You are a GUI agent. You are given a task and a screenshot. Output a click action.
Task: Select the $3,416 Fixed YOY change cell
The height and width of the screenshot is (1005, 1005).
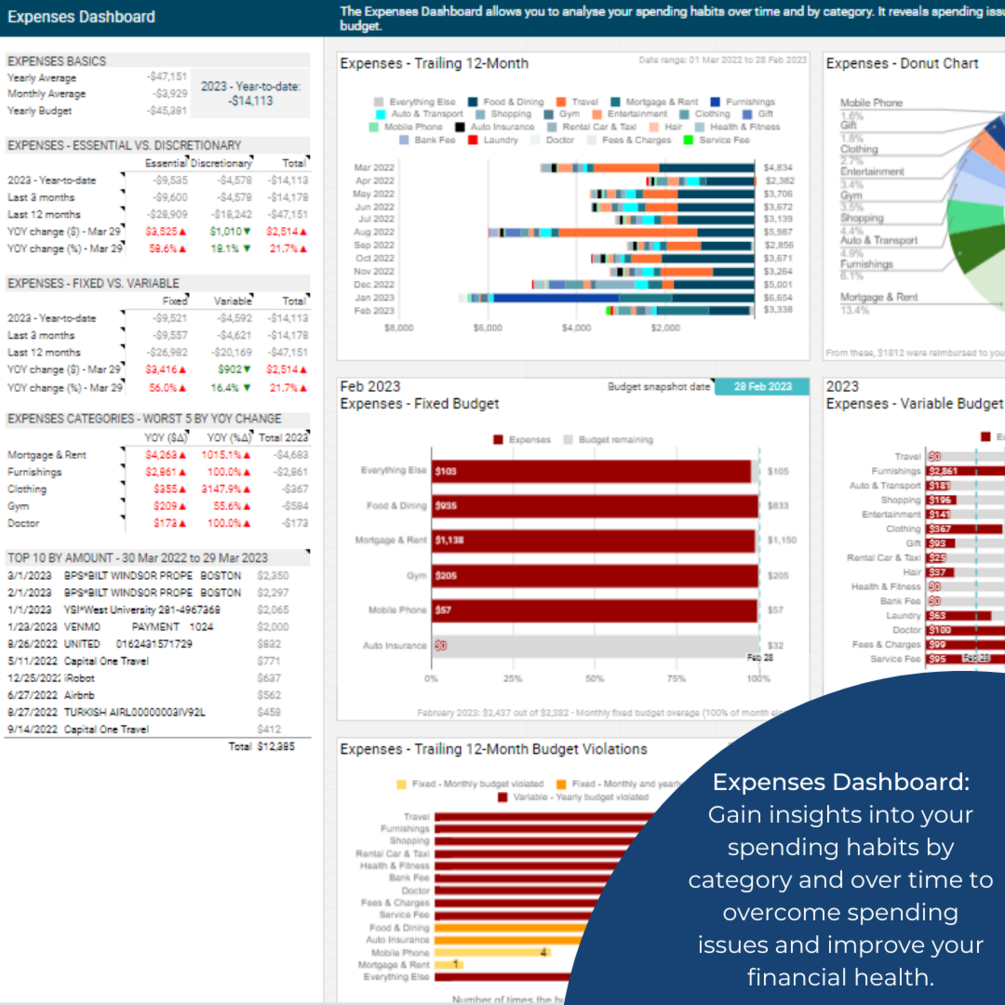click(166, 369)
